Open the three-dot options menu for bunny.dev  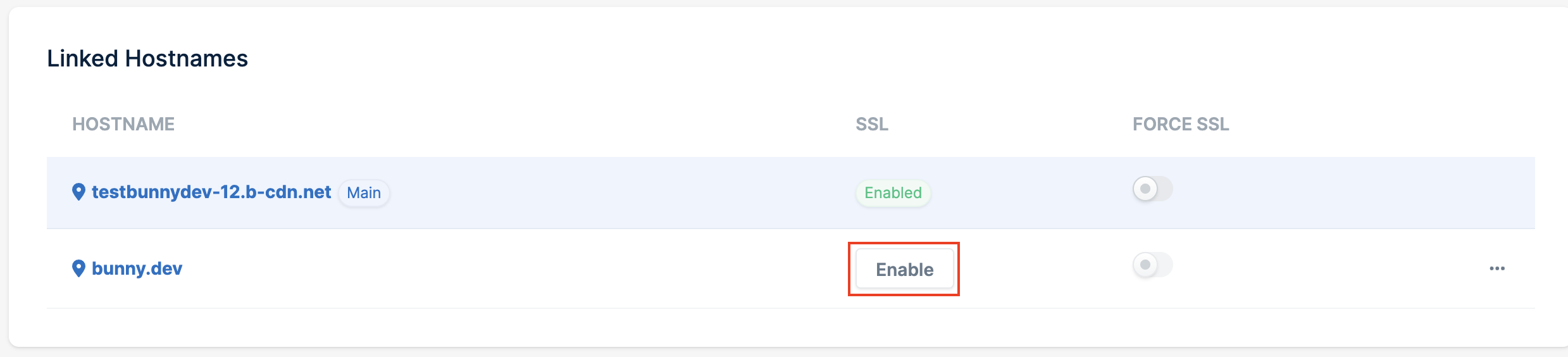point(1497,268)
